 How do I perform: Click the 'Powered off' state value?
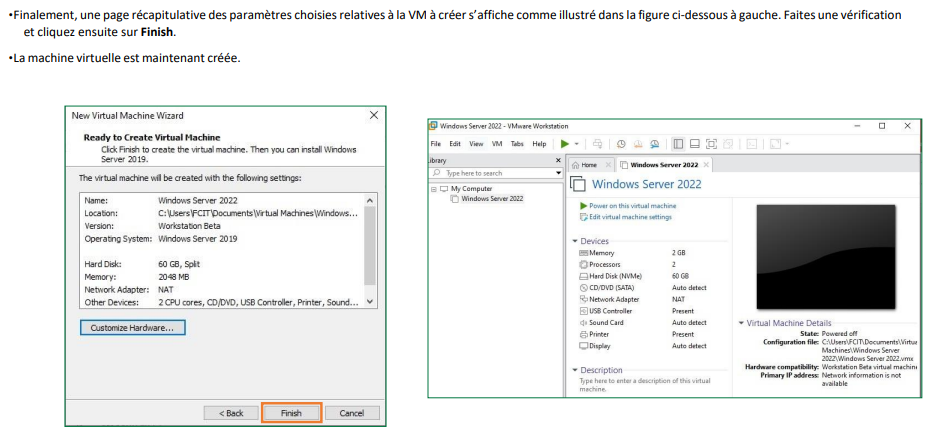click(x=840, y=333)
